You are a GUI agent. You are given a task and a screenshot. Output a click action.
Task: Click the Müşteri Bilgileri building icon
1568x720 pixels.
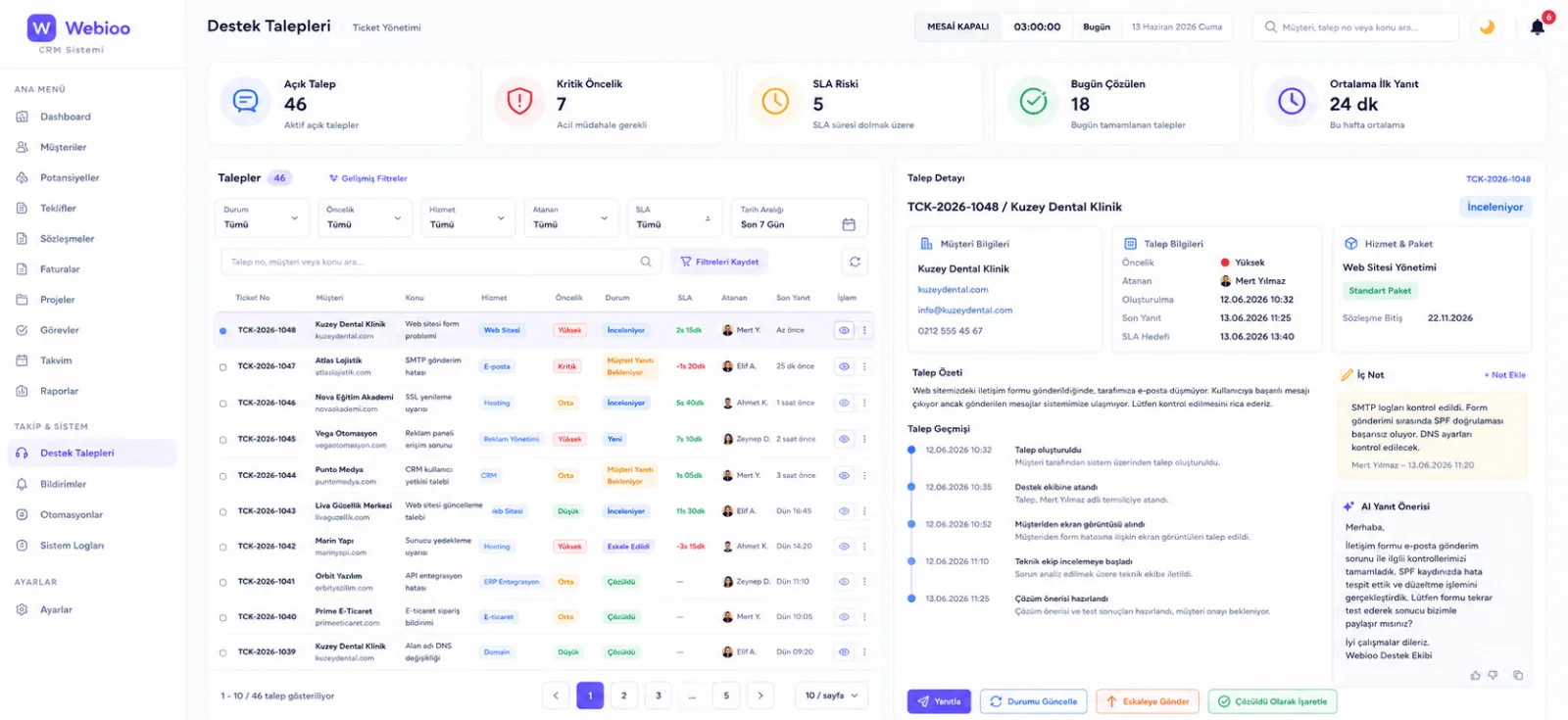926,244
